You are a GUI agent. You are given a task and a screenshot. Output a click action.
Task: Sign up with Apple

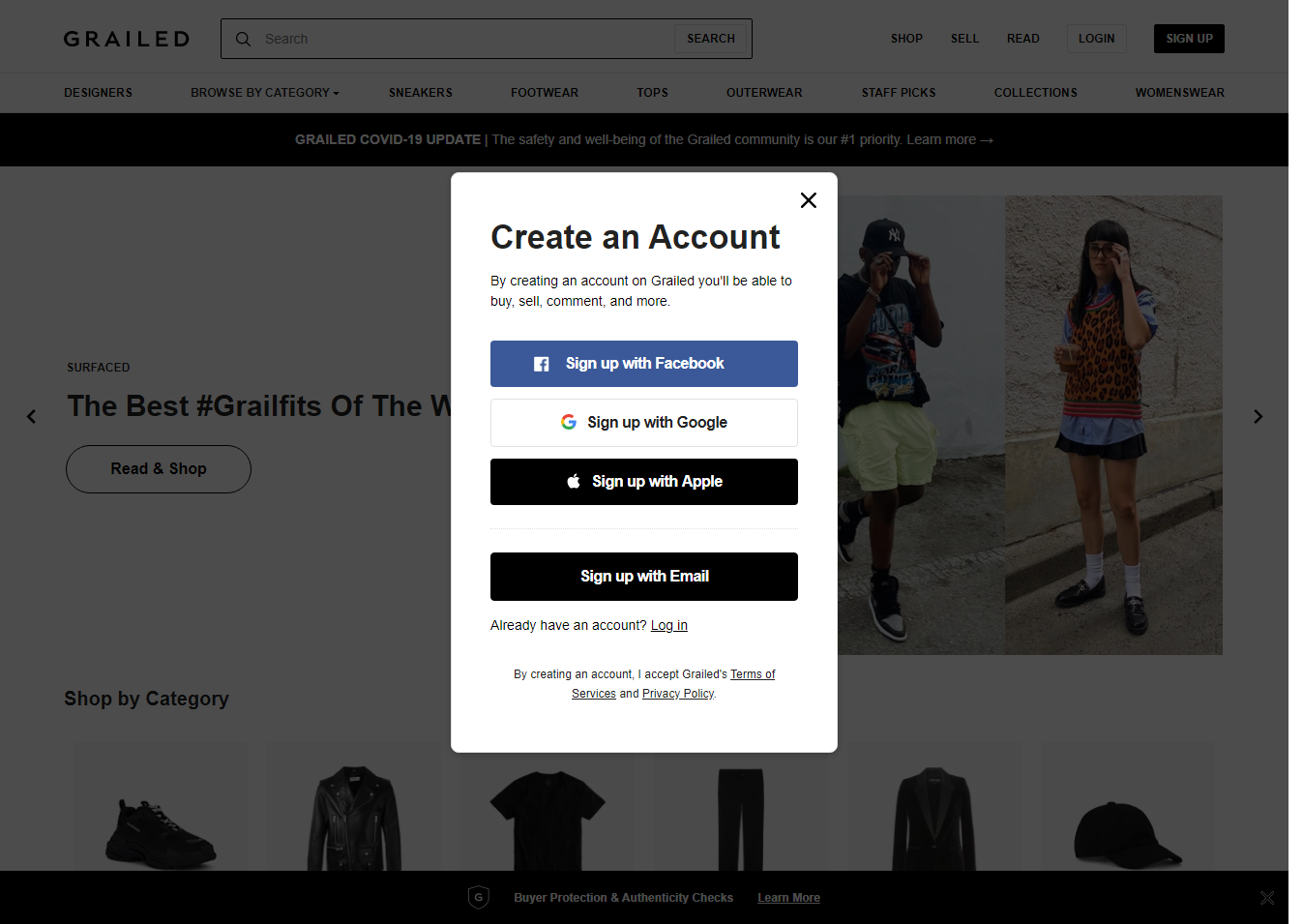pyautogui.click(x=644, y=482)
